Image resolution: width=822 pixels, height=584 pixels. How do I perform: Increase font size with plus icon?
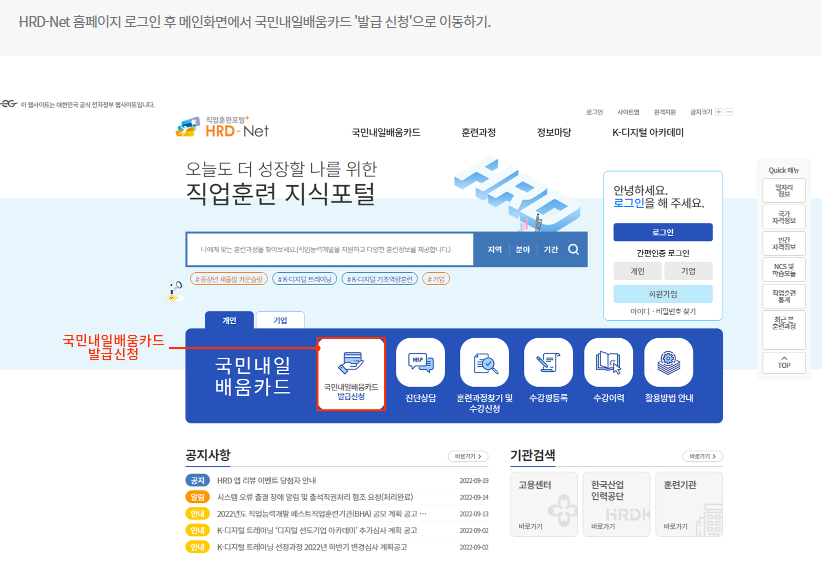719,112
